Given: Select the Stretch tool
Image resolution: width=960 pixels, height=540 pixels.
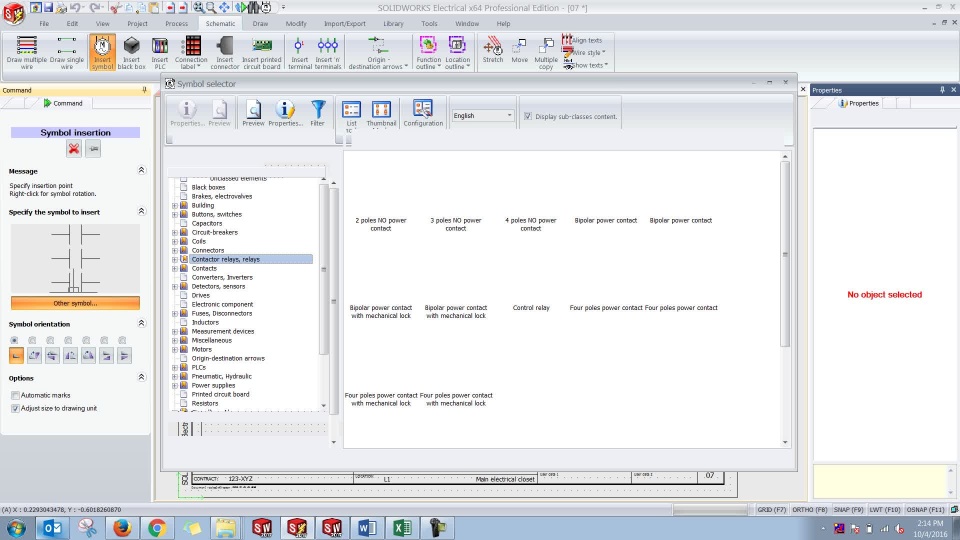Looking at the screenshot, I should [493, 50].
